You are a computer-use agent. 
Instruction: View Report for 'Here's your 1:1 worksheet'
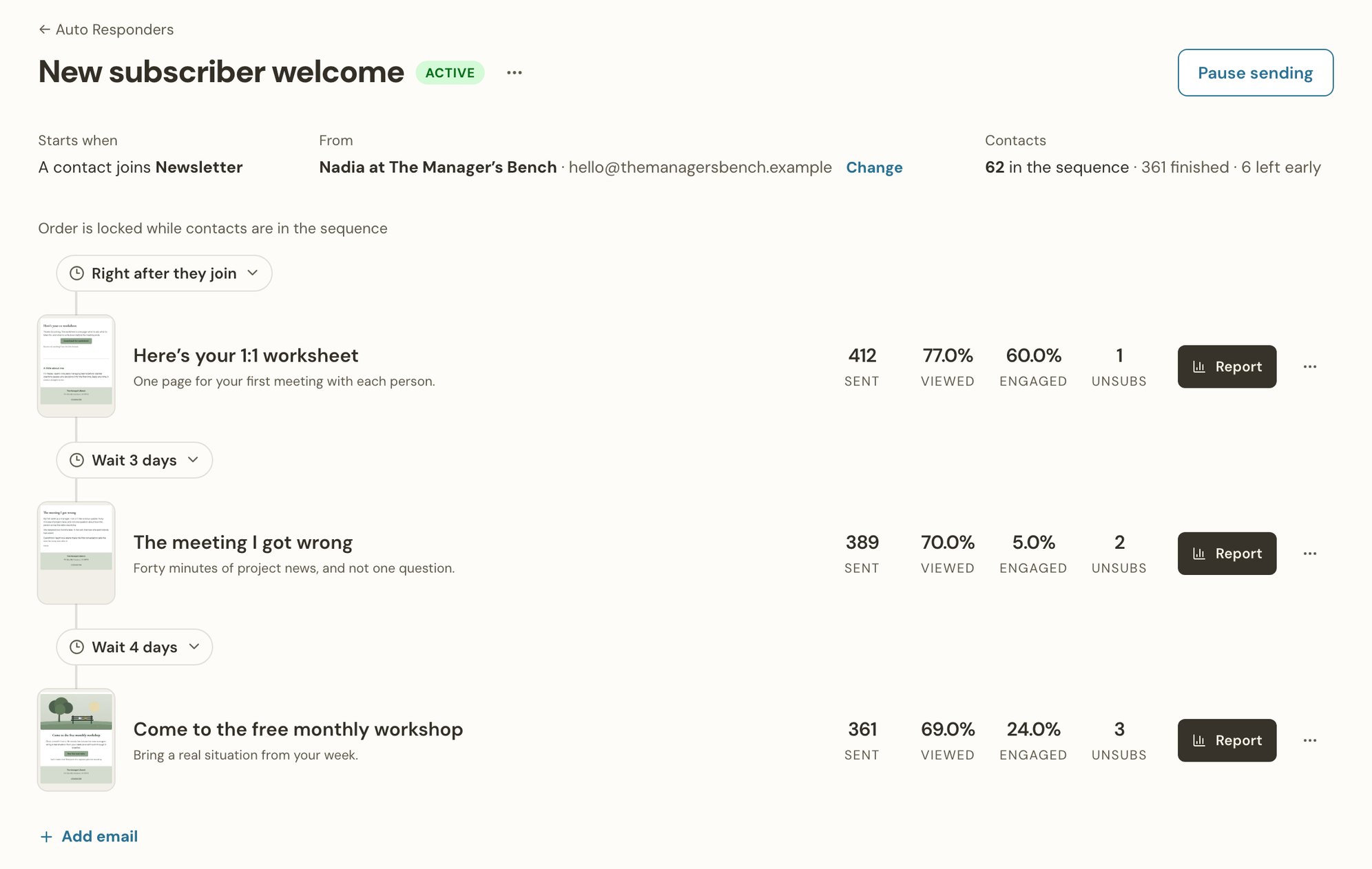1227,366
